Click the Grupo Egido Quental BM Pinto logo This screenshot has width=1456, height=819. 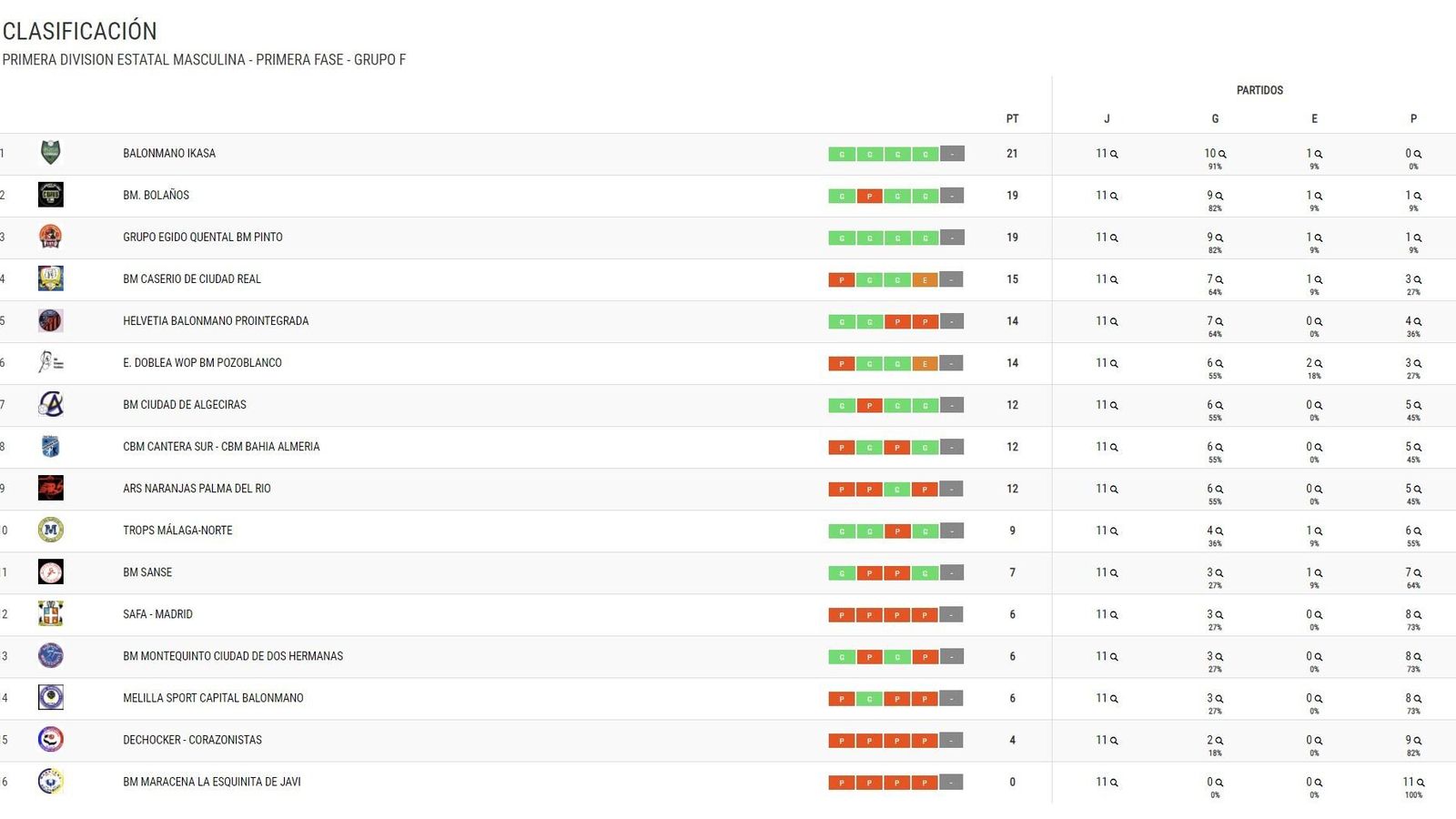(x=51, y=237)
